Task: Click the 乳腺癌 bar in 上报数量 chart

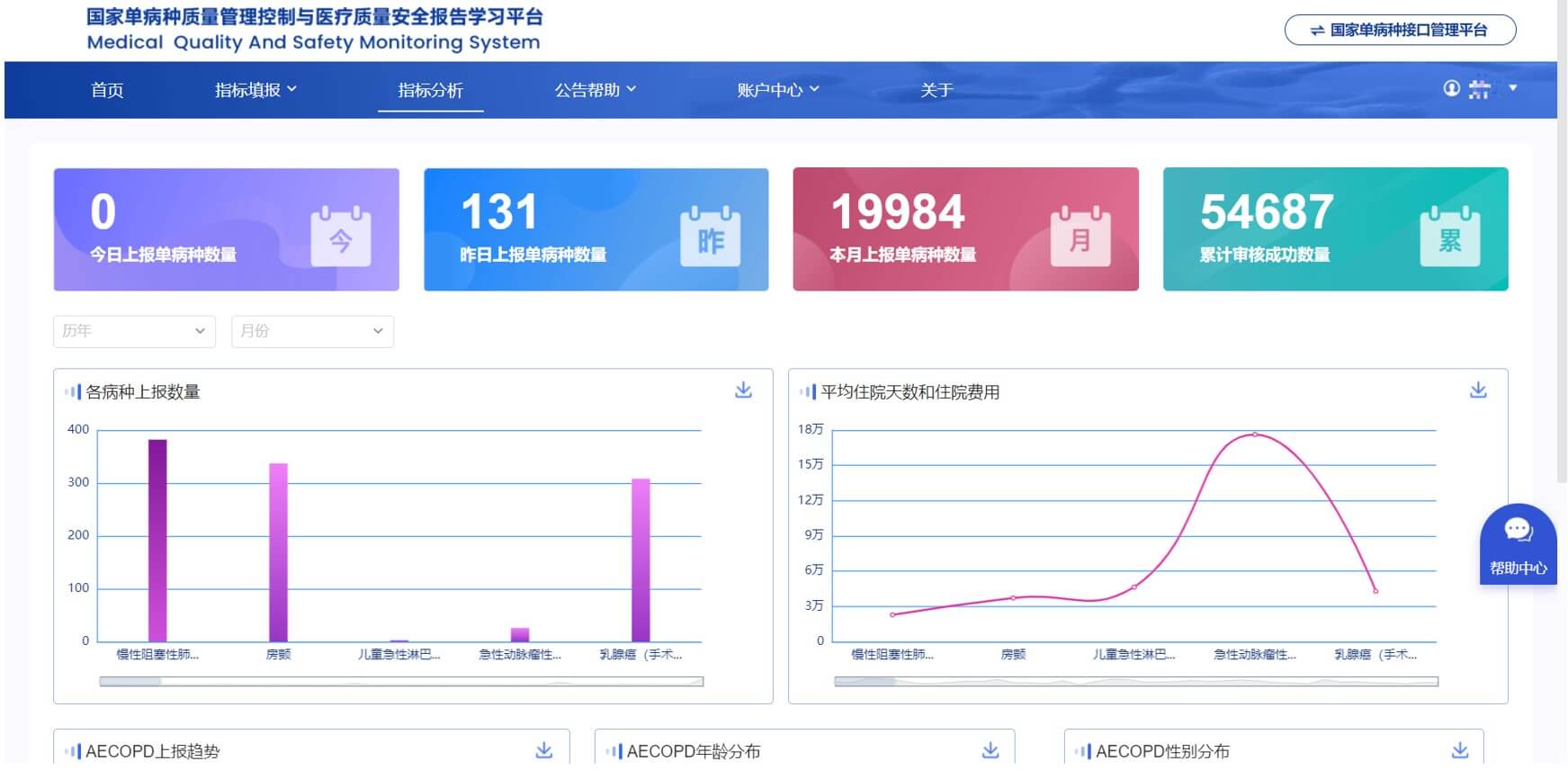Action: [641, 560]
